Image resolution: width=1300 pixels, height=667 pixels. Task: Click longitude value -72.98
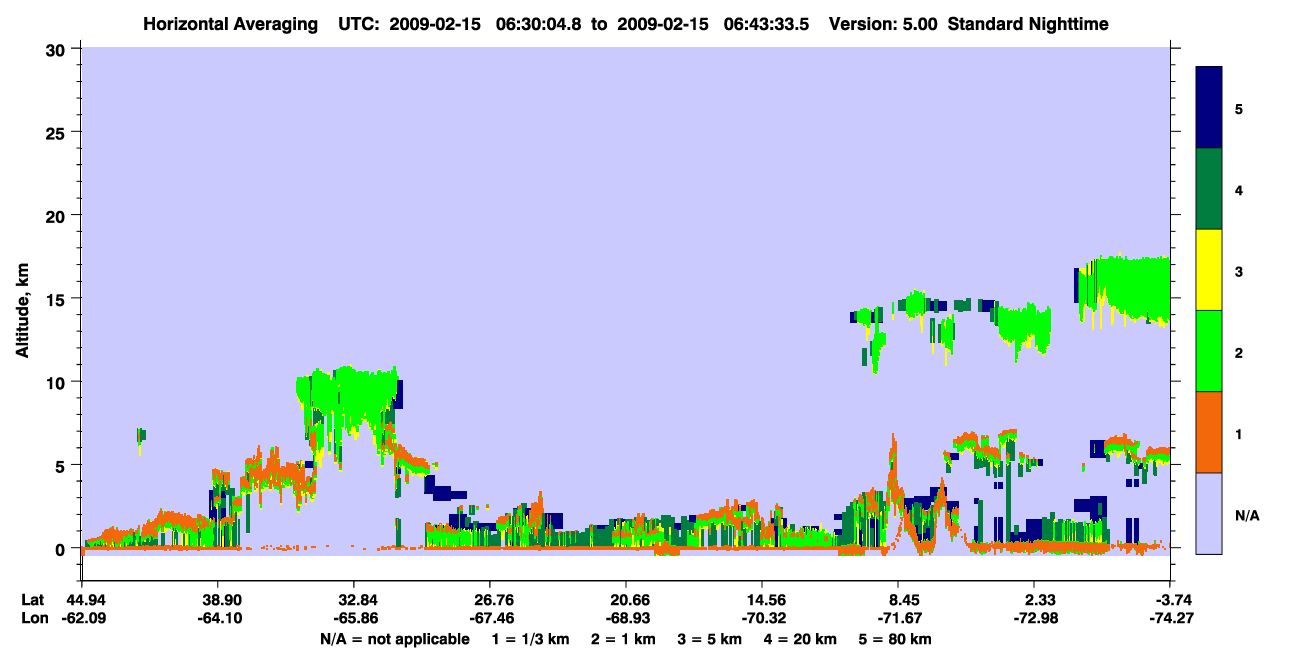click(1034, 618)
